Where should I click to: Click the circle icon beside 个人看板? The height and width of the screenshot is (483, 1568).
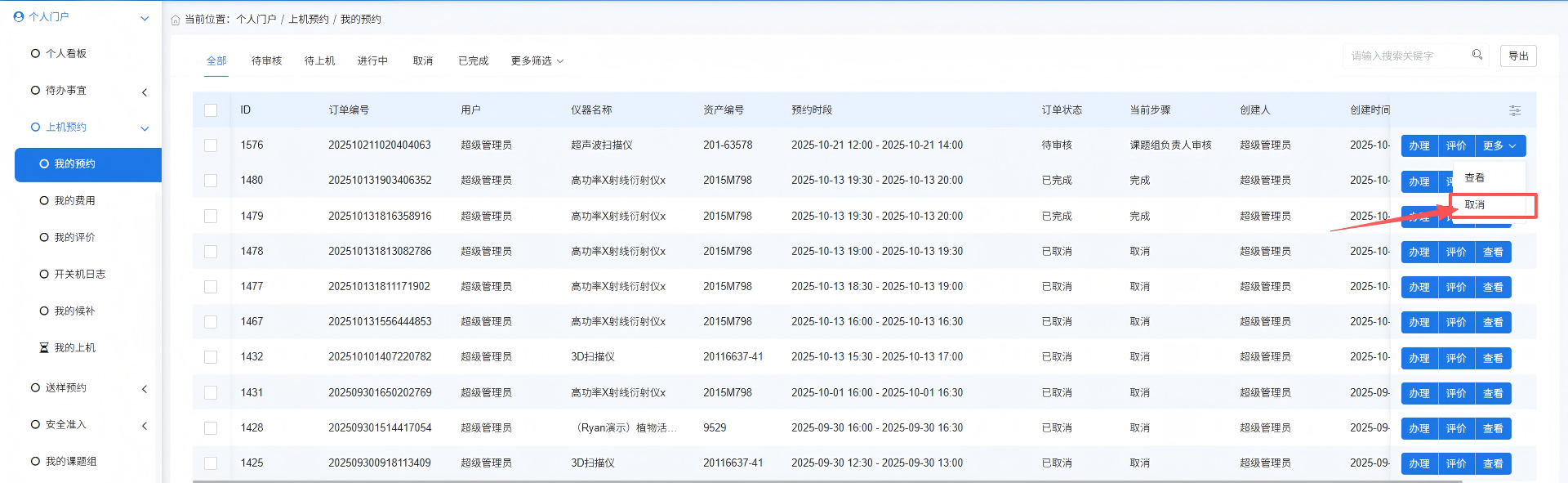35,53
